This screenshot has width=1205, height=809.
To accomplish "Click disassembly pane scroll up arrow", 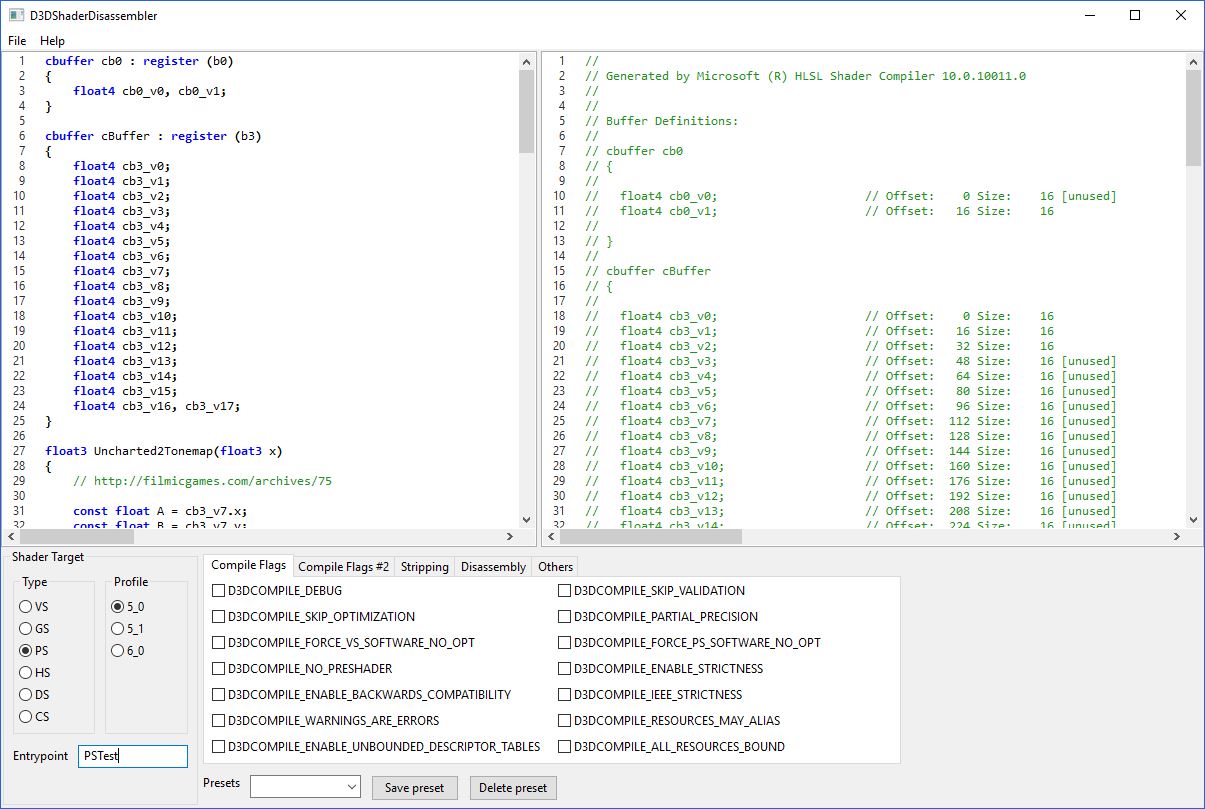I will (x=1193, y=62).
